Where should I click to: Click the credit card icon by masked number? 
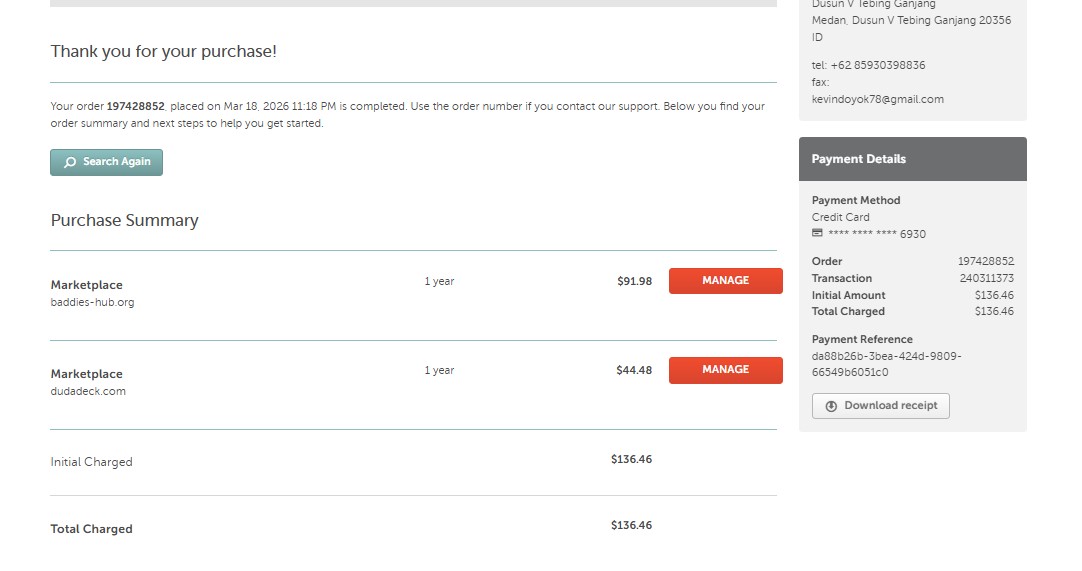tap(818, 234)
